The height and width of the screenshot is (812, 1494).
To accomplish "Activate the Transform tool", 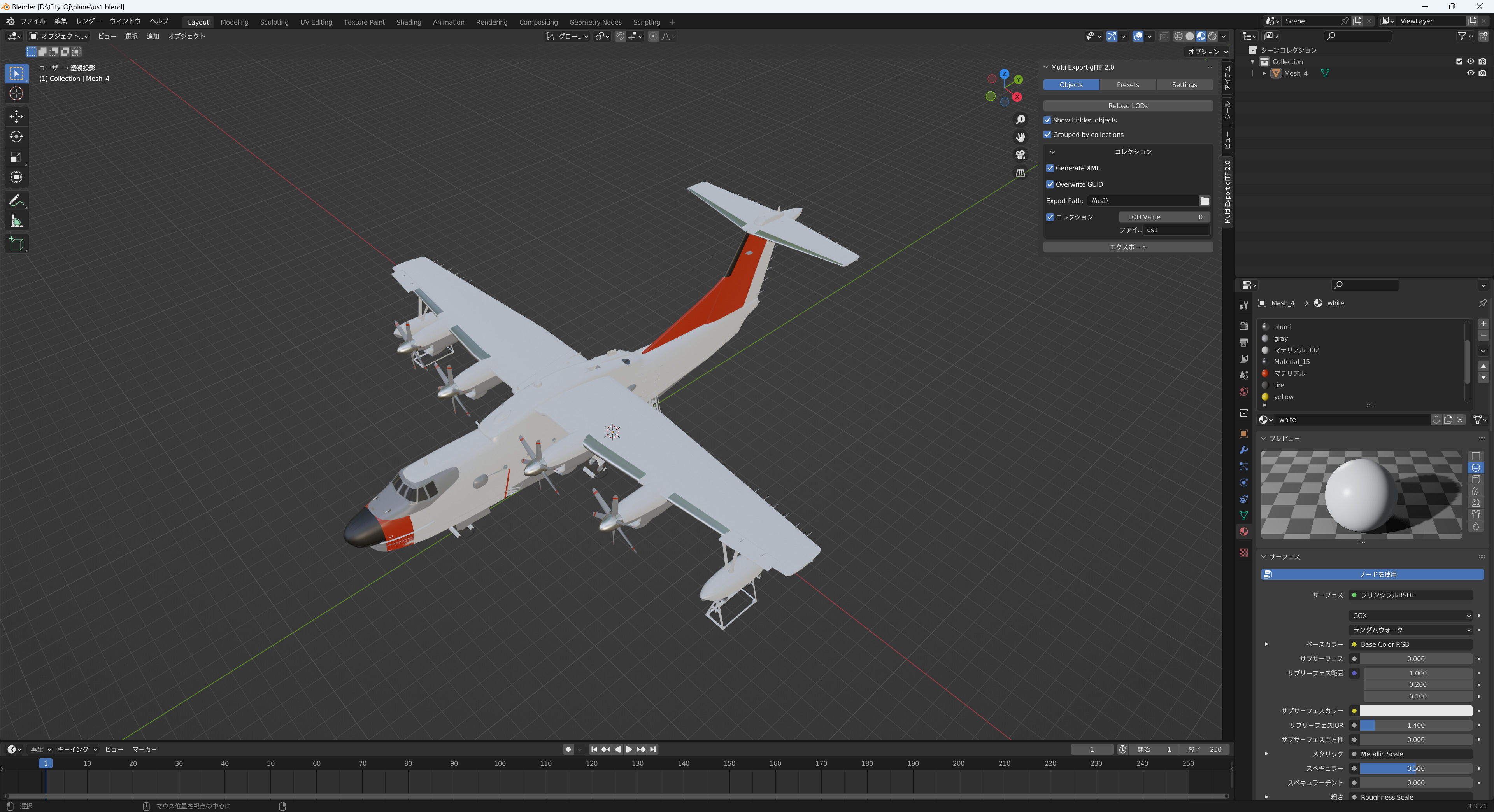I will click(x=16, y=177).
